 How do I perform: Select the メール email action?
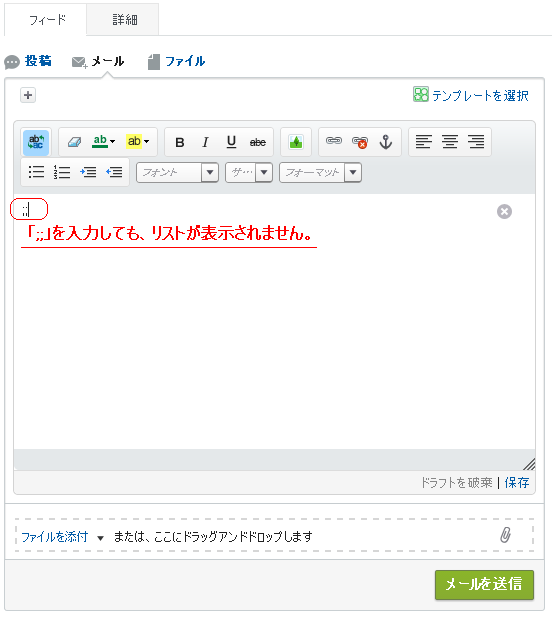tap(108, 61)
